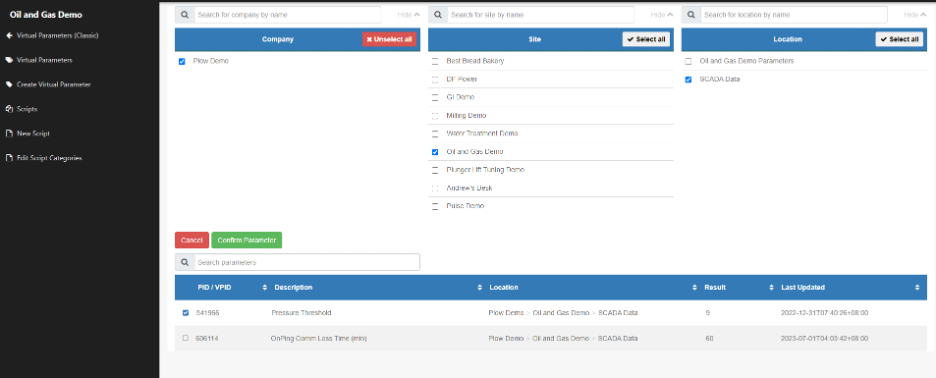Open the Scripts sidebar item

[x=27, y=109]
